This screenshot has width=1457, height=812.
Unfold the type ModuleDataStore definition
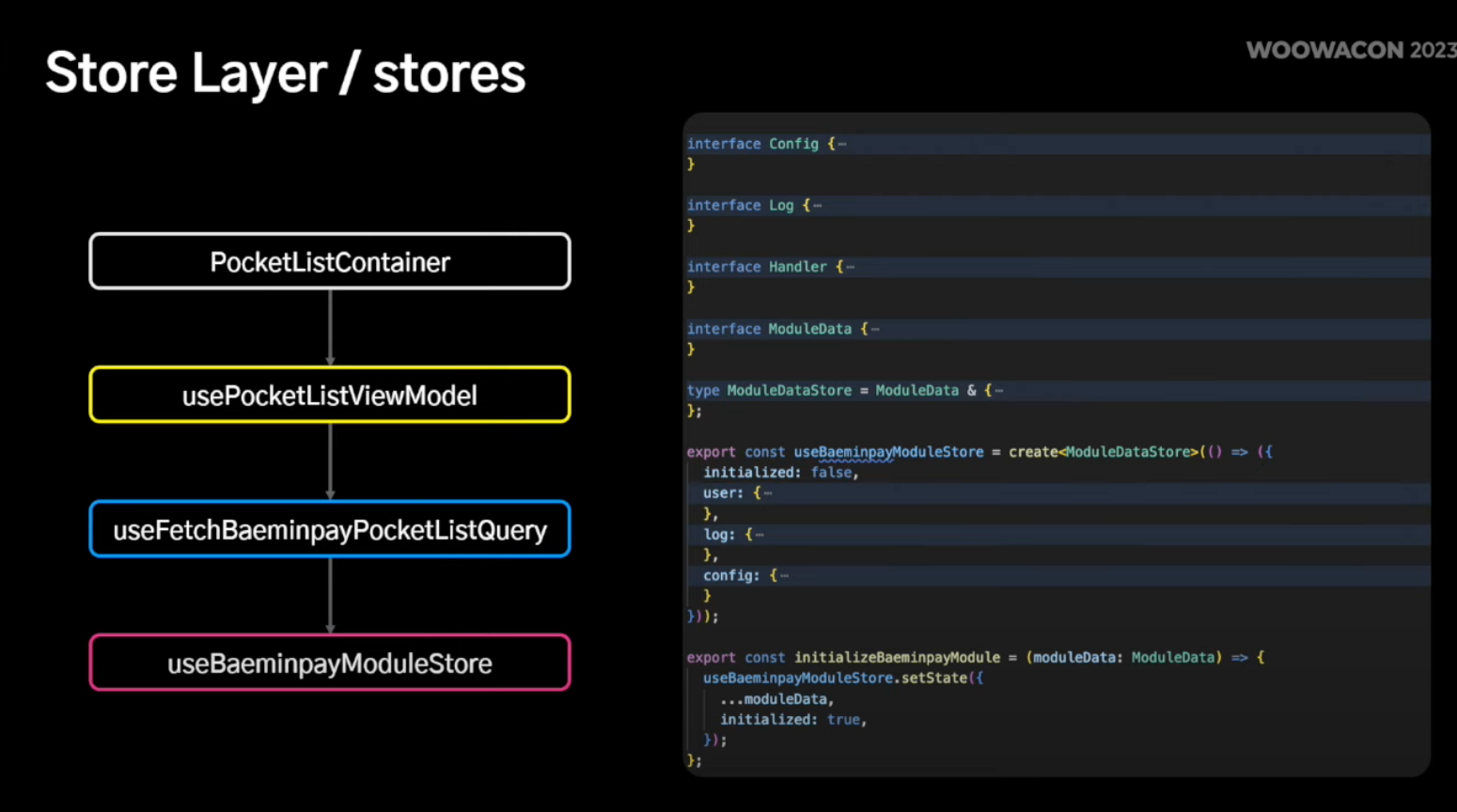[x=998, y=391]
